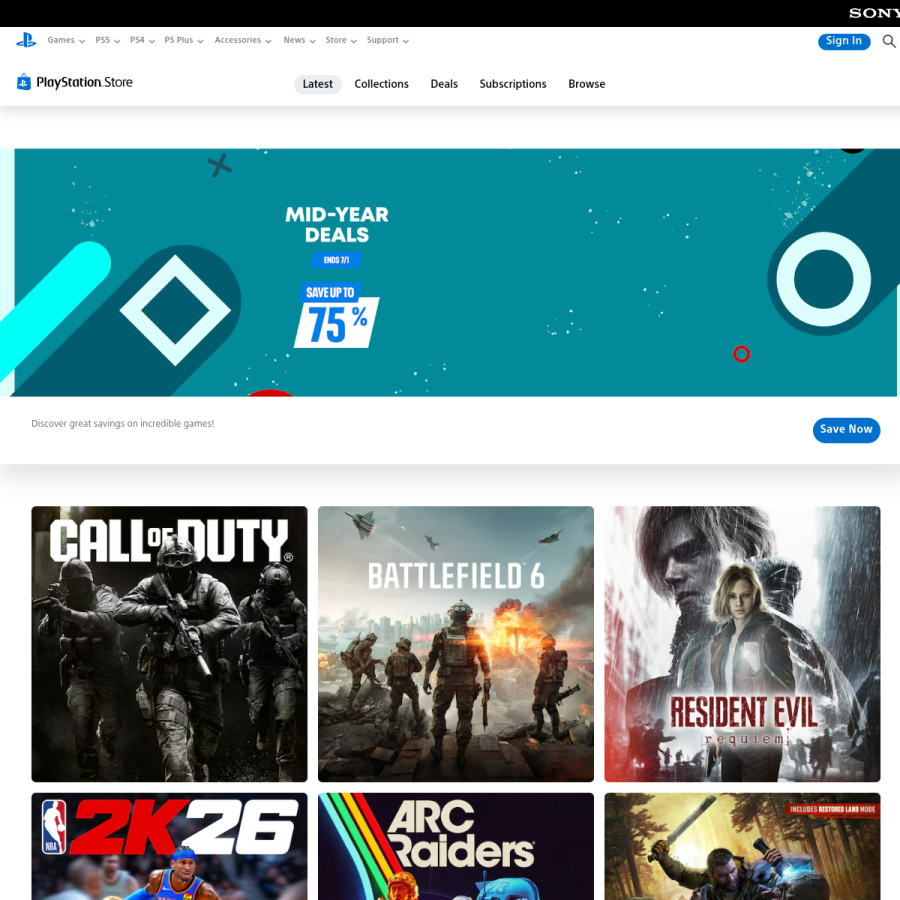The height and width of the screenshot is (900, 900).
Task: Open the Call of Duty game tile
Action: 169,644
